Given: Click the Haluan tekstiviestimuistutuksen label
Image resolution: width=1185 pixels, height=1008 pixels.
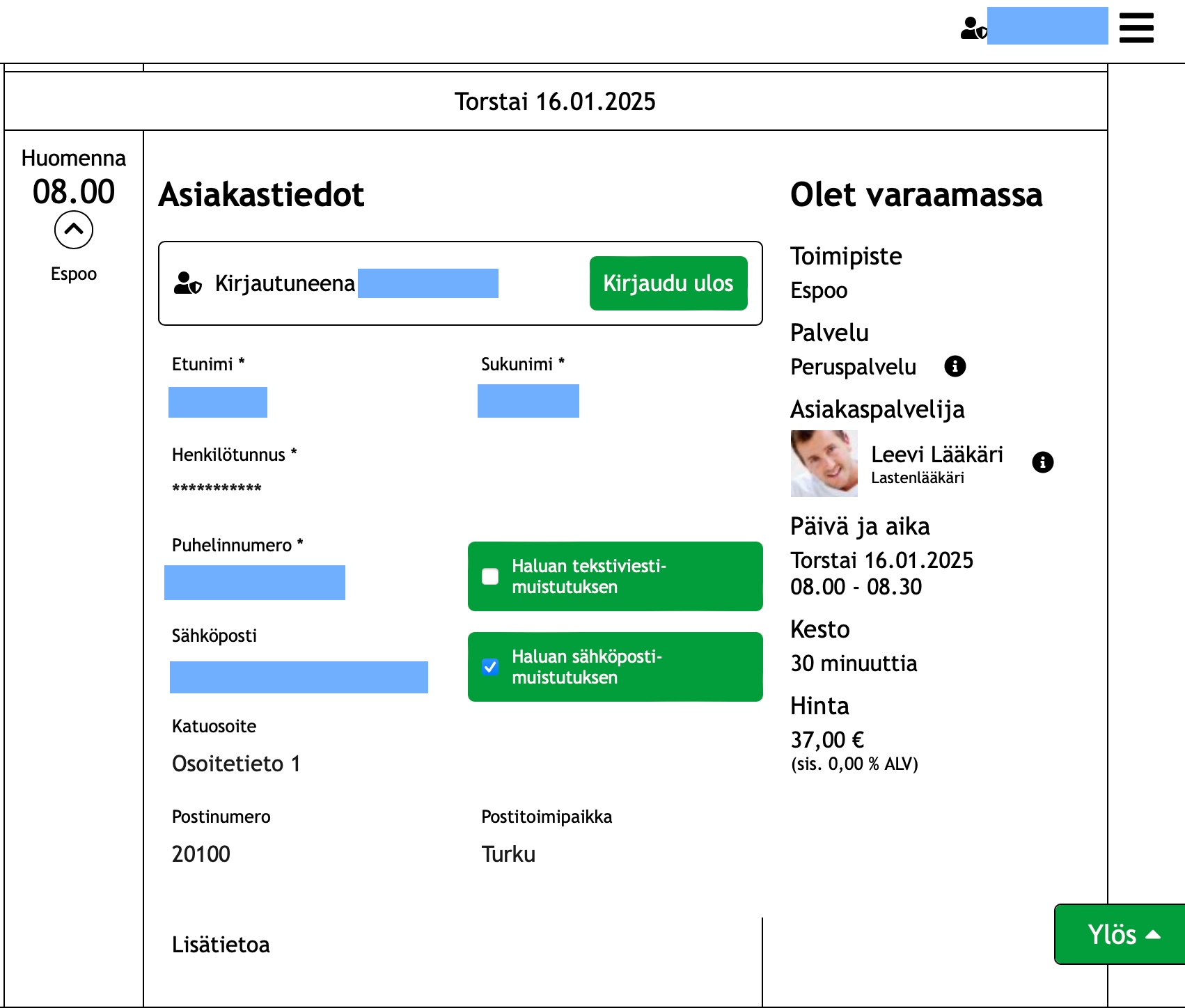Looking at the screenshot, I should pos(588,576).
